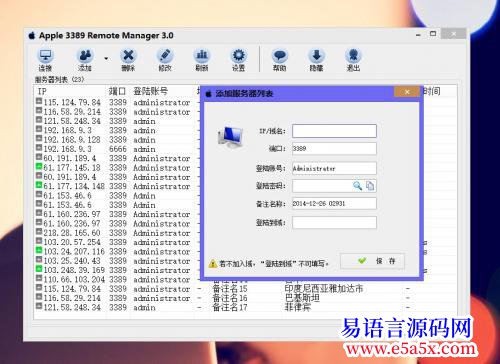Click the gray status icon for 110.66.103.204
500x364 pixels.
[39, 278]
